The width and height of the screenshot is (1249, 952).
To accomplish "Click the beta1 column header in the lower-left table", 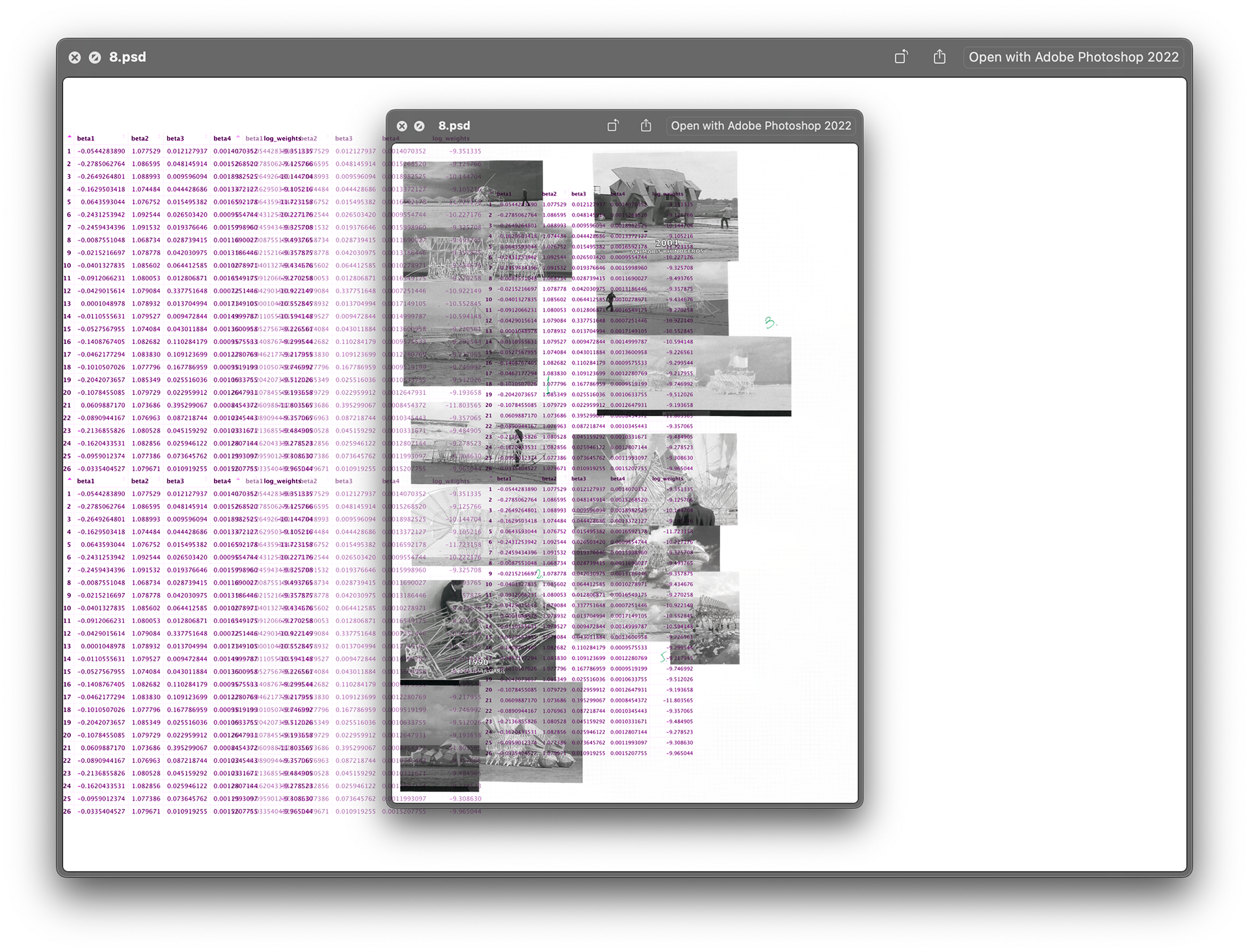I will tap(86, 481).
